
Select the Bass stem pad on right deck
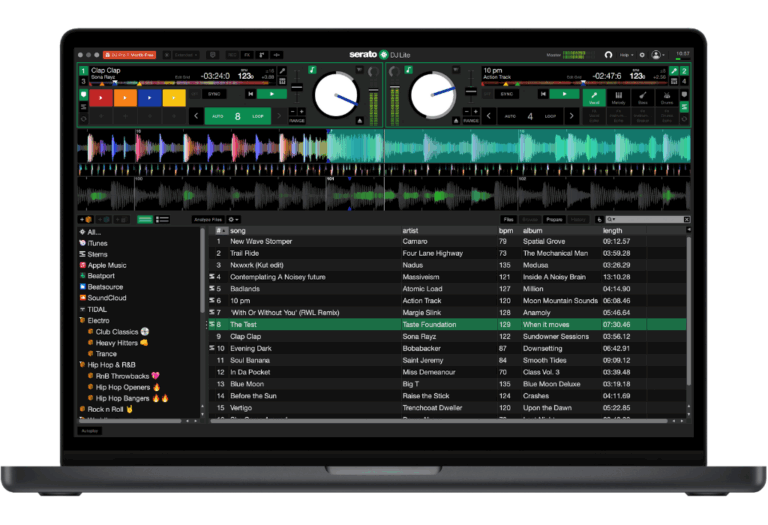click(x=643, y=97)
